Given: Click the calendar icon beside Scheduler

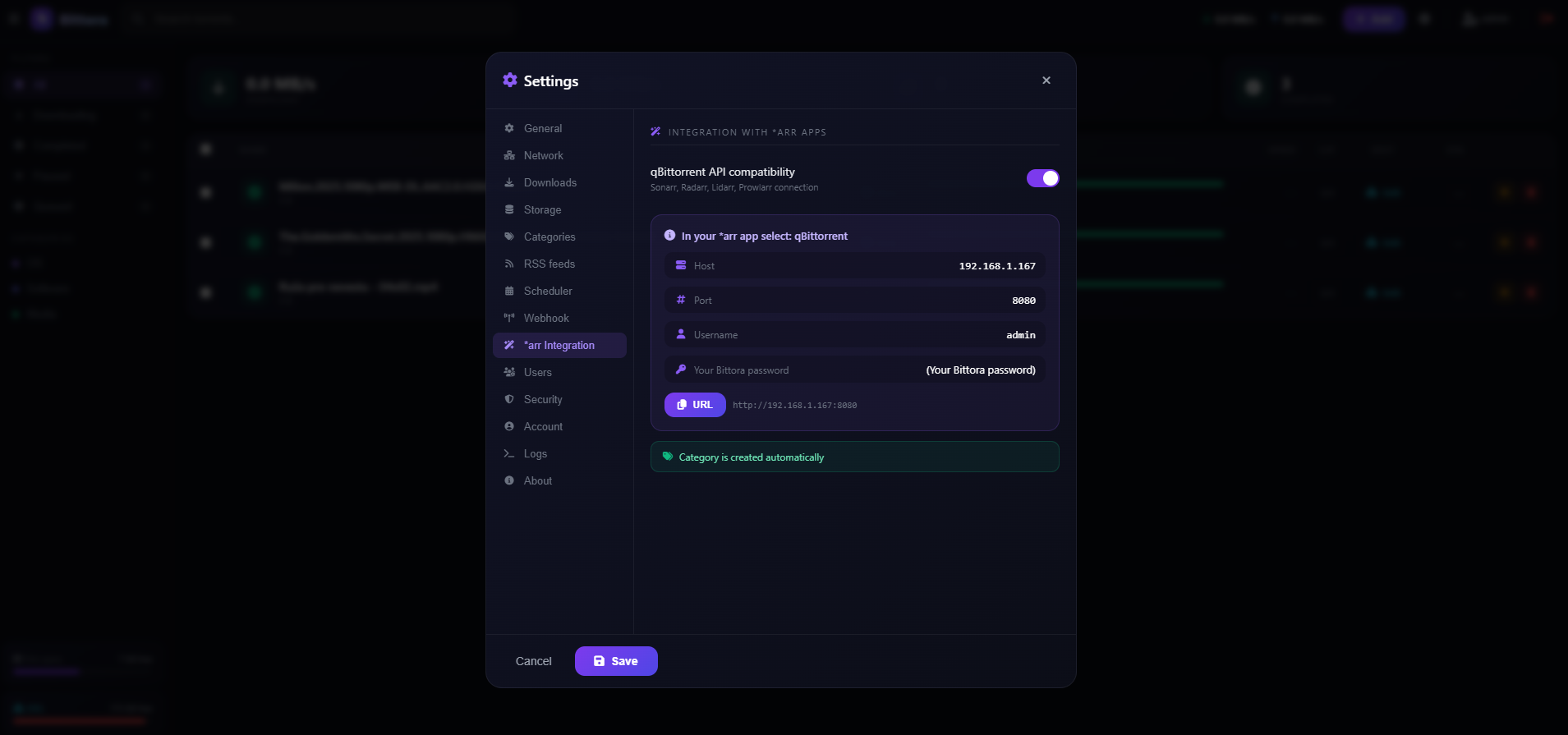Looking at the screenshot, I should (510, 291).
